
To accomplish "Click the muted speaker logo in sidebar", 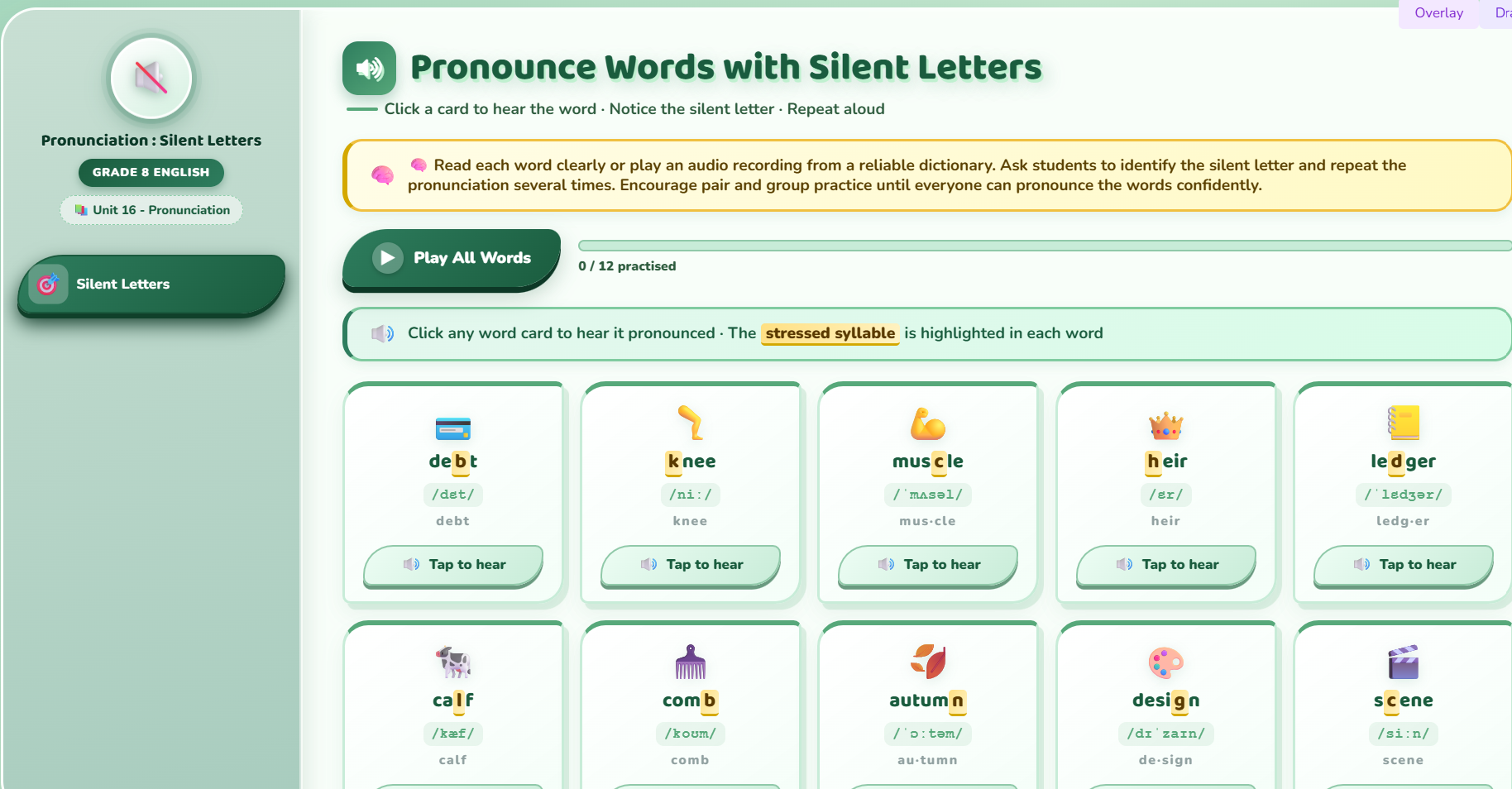I will tap(151, 79).
